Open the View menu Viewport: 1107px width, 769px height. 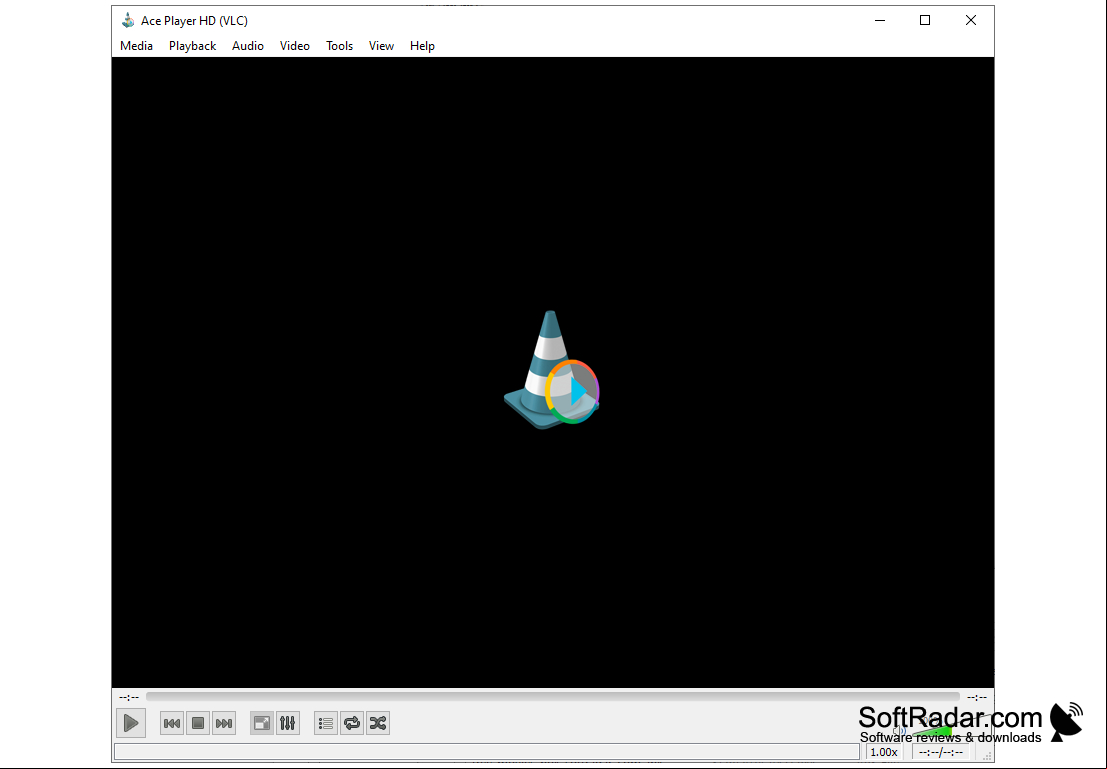click(381, 46)
